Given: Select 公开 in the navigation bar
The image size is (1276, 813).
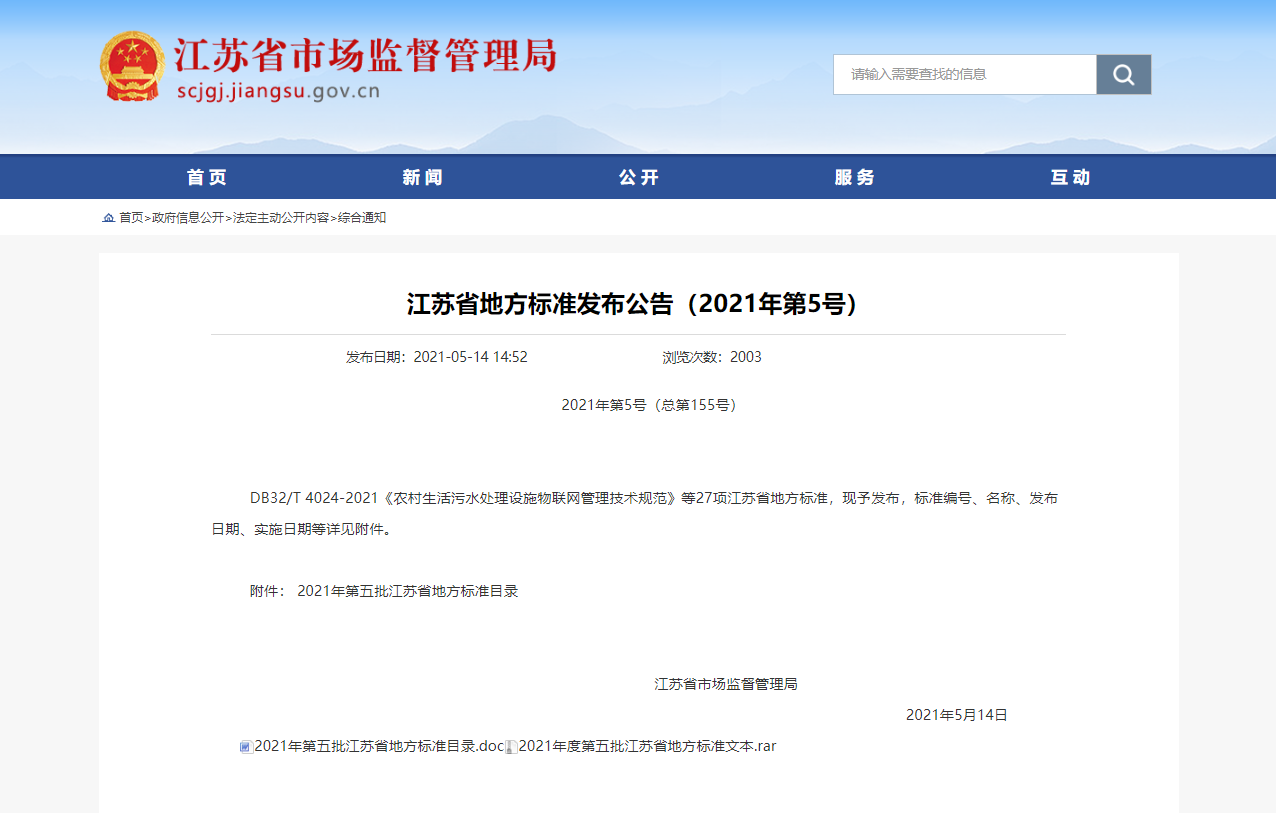Looking at the screenshot, I should [x=639, y=178].
